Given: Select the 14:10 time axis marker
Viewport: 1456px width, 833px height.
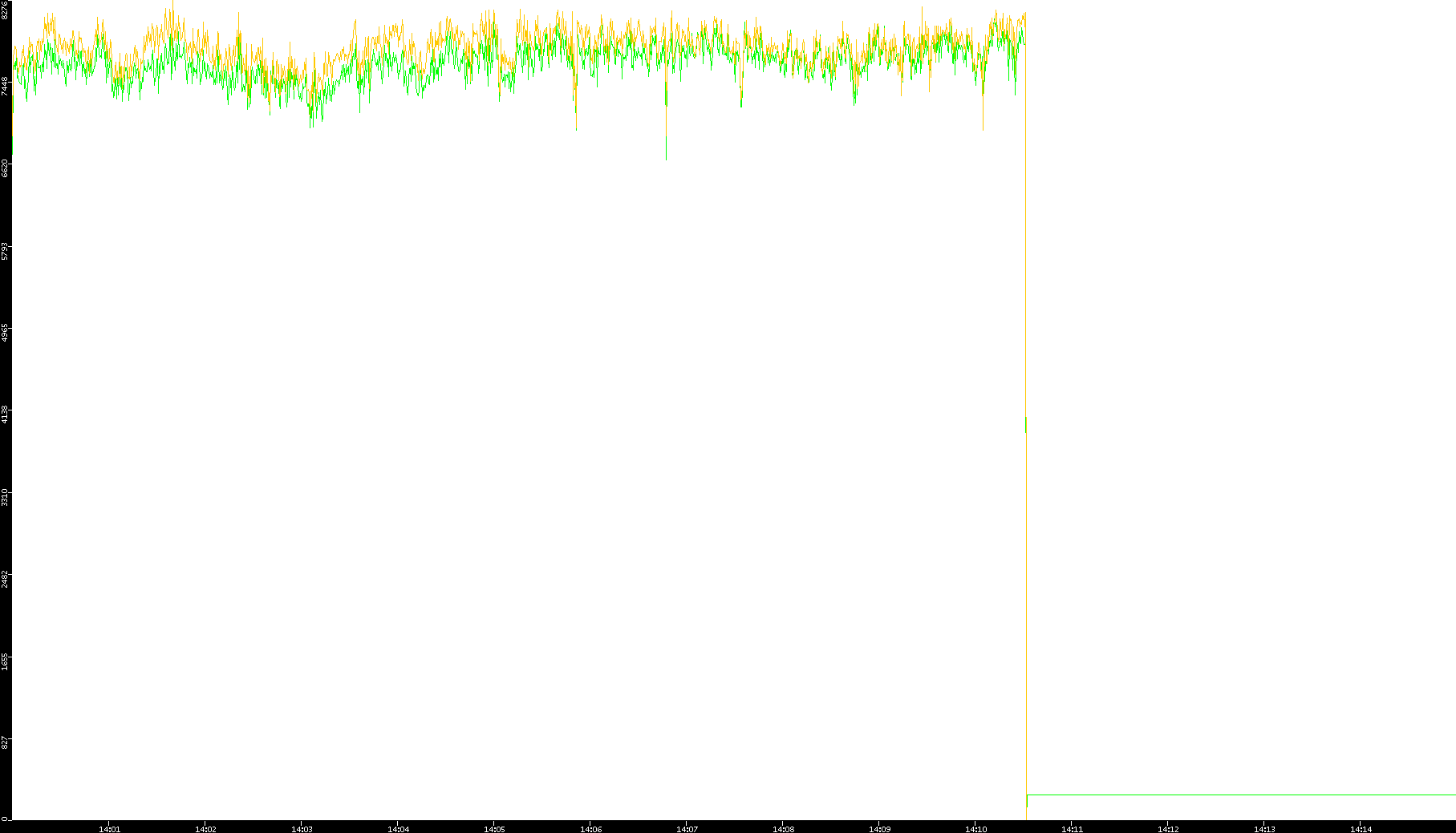Looking at the screenshot, I should (x=975, y=829).
